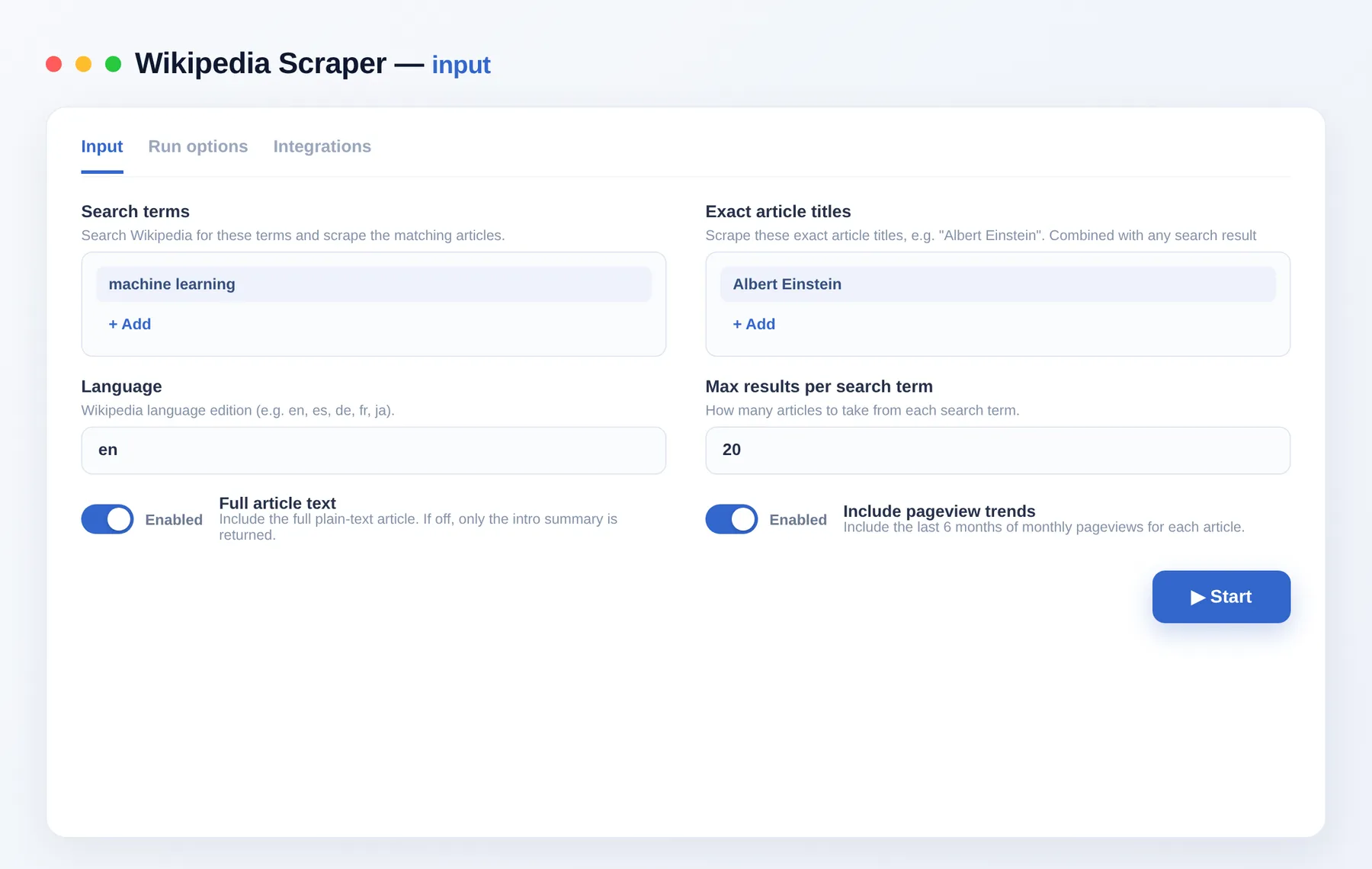Click the 'Language' field label
The width and height of the screenshot is (1372, 869).
point(122,386)
